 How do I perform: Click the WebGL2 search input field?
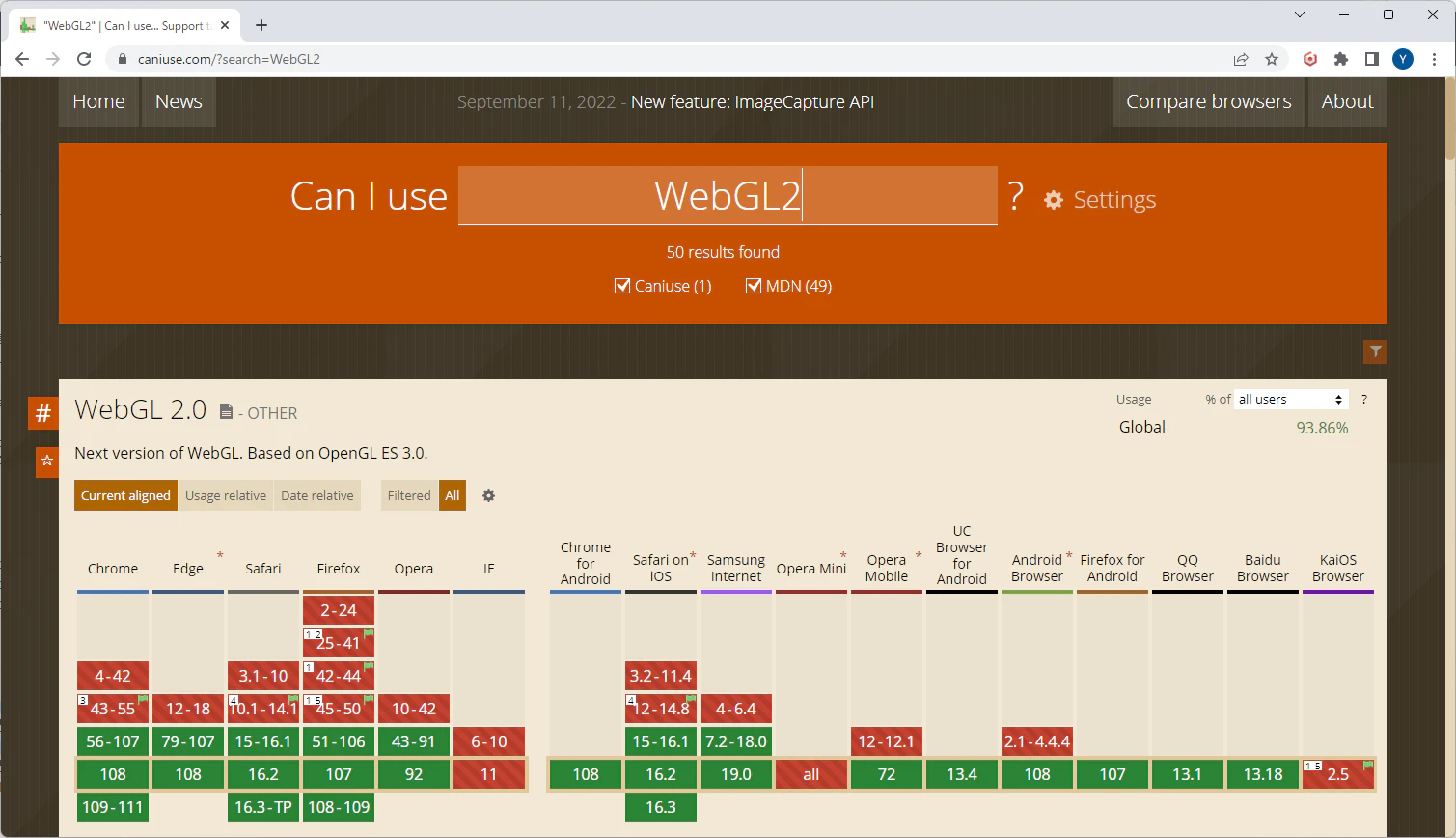pyautogui.click(x=728, y=195)
